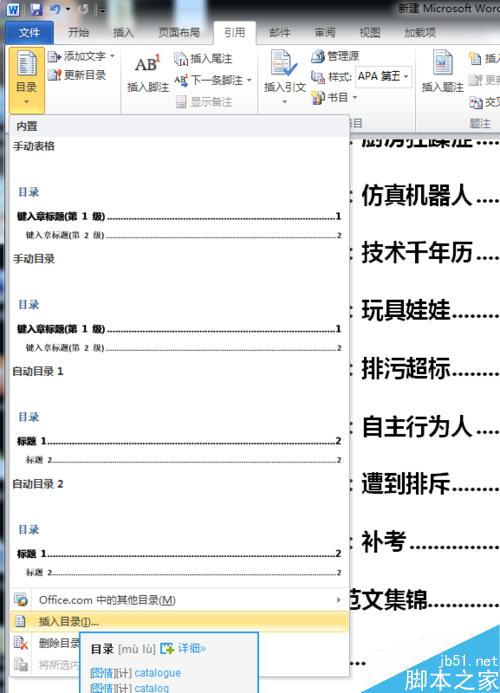The image size is (500, 693).
Task: Expand the 插入引文 dropdown arrow
Action: tap(285, 102)
